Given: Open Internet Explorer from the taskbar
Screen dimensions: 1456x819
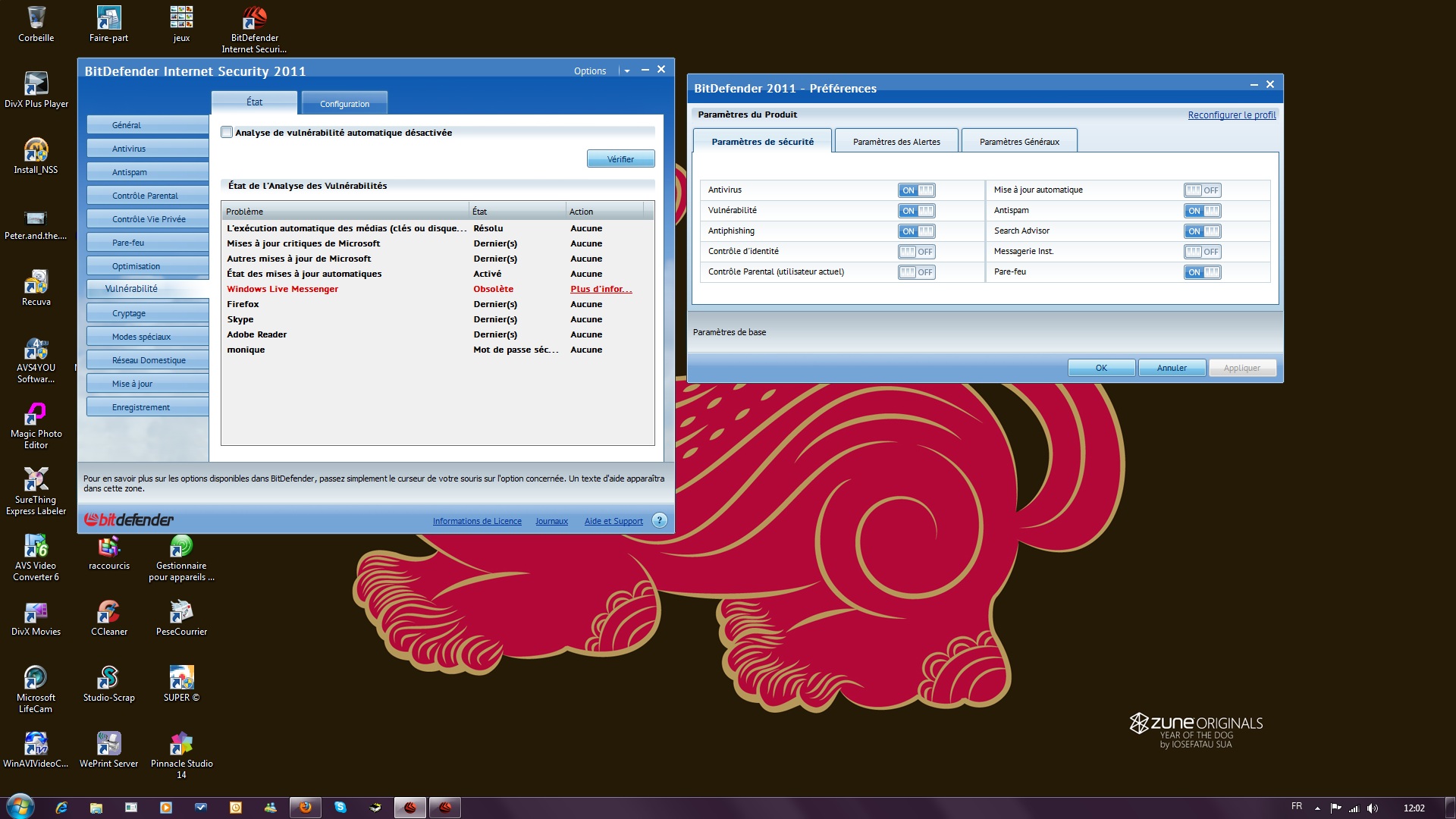Looking at the screenshot, I should (x=61, y=808).
